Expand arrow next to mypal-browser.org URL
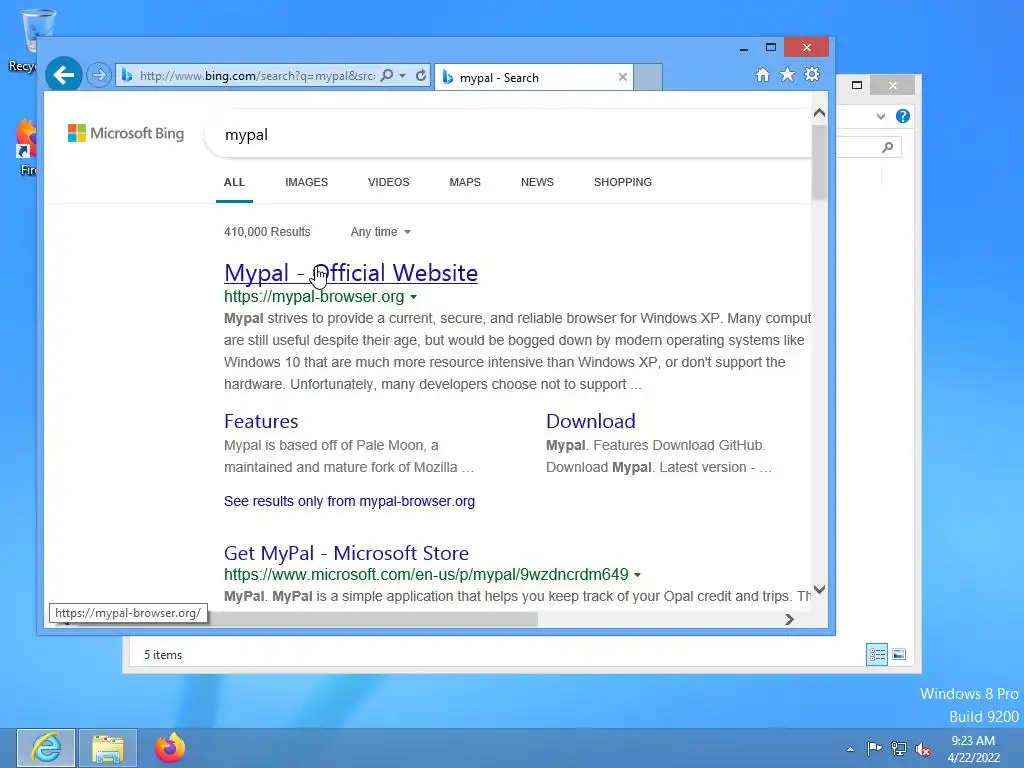The image size is (1024, 768). coord(413,297)
